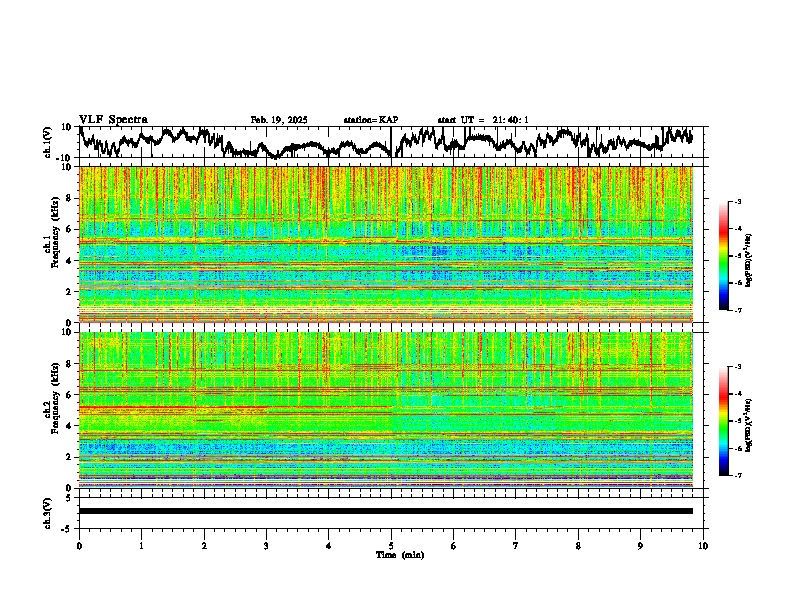Click the ch.2 spectrogram panel
792x612 pixels.
point(386,410)
